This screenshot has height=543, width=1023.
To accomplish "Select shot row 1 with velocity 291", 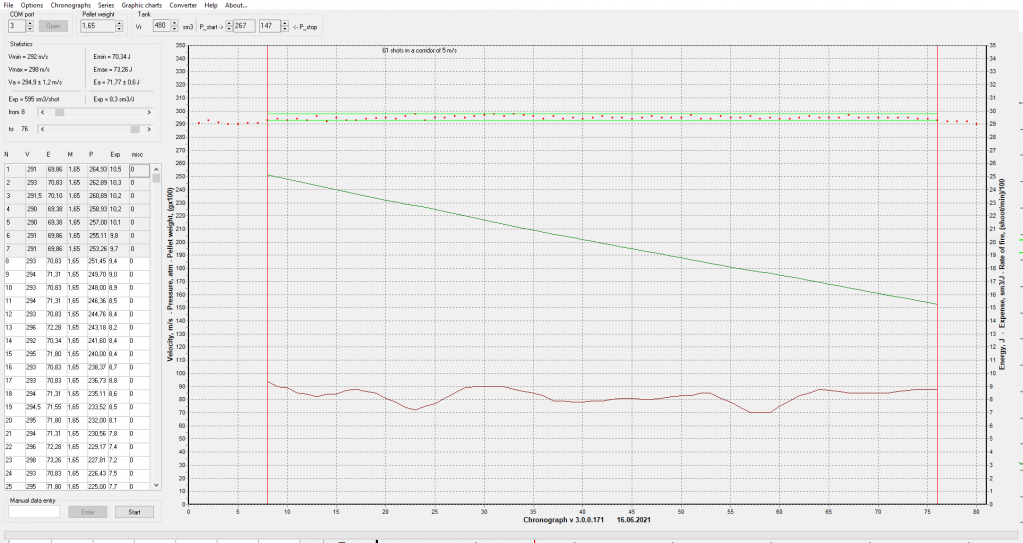I will (x=77, y=170).
